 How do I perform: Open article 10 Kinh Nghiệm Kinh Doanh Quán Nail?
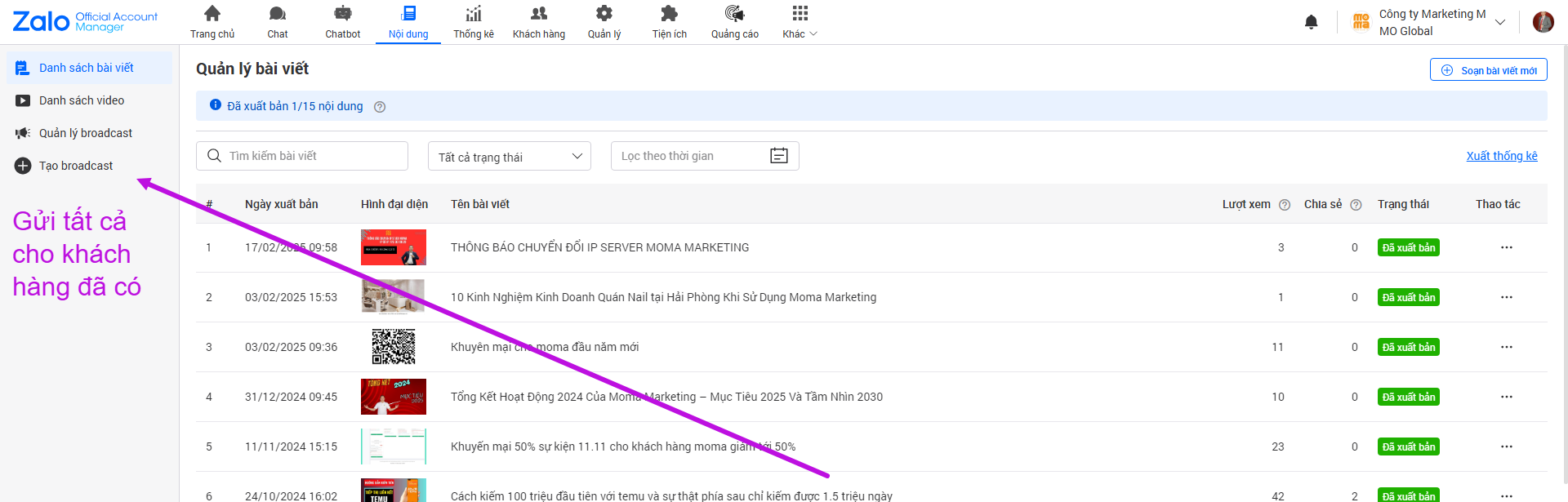(663, 297)
